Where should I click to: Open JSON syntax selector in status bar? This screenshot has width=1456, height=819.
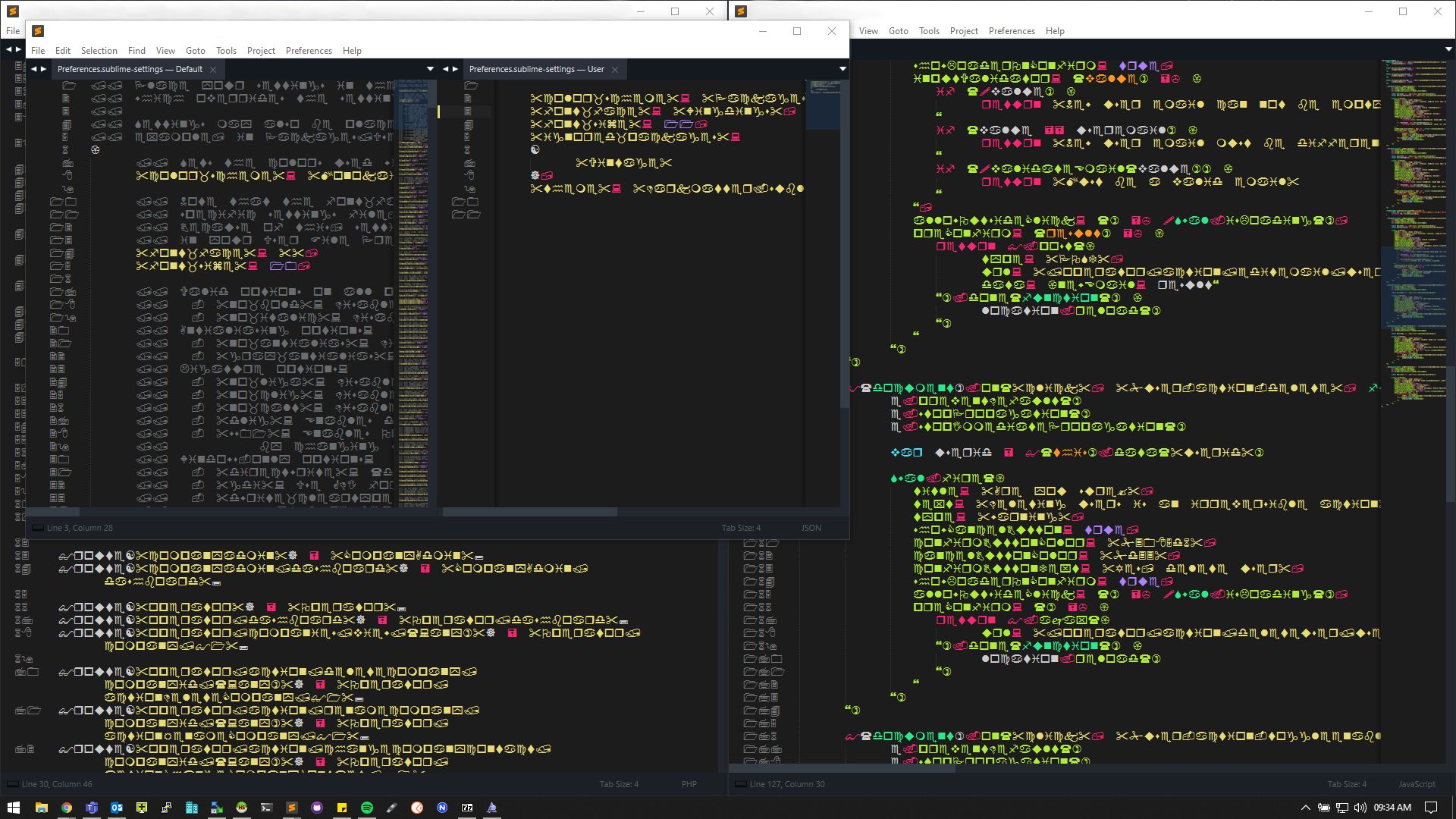coord(811,528)
